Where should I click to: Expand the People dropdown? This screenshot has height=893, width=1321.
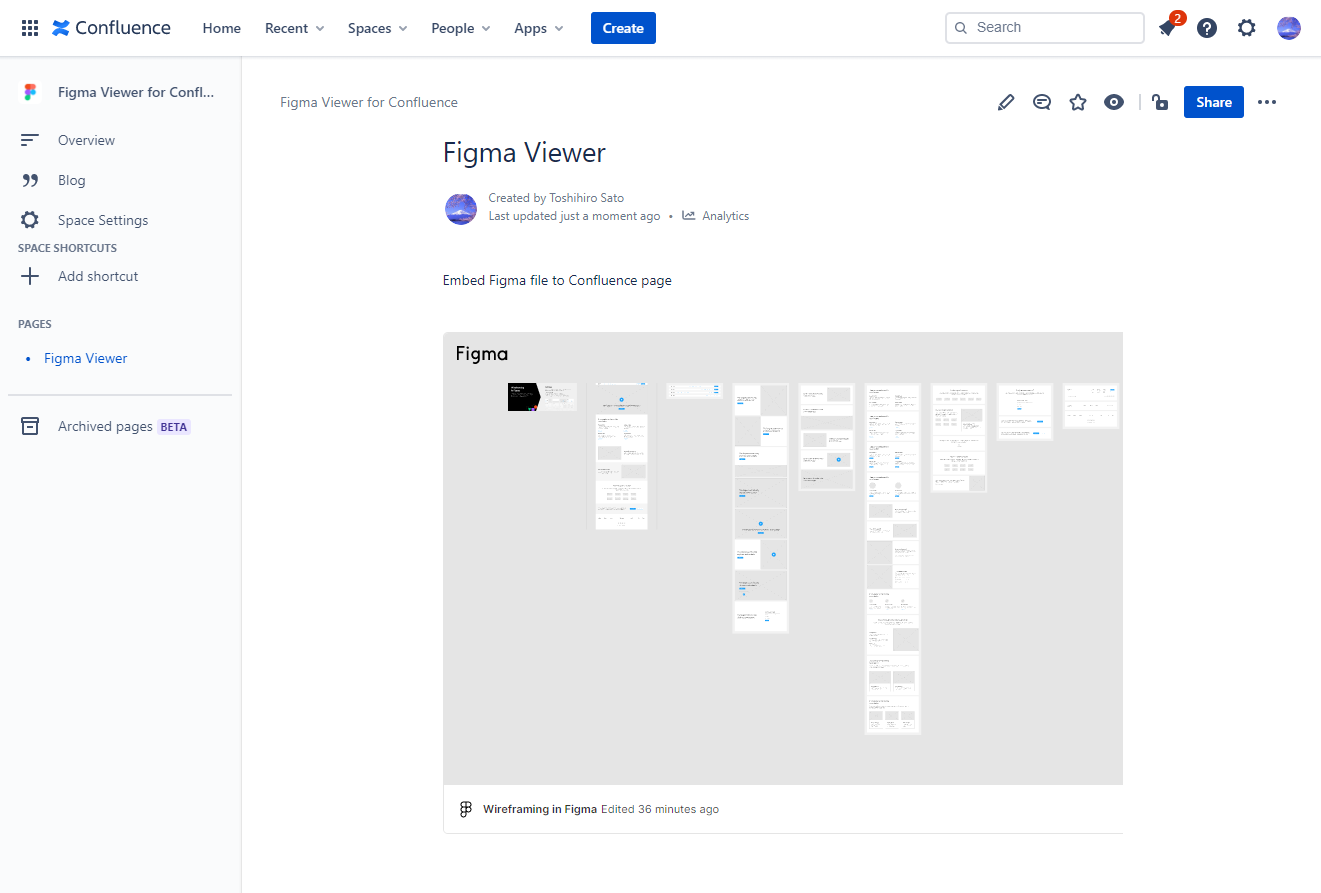click(461, 28)
